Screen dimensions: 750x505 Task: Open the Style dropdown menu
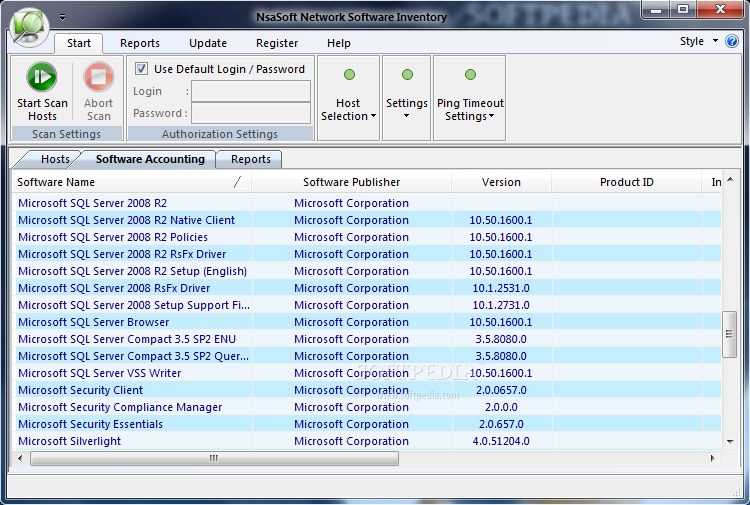[699, 41]
